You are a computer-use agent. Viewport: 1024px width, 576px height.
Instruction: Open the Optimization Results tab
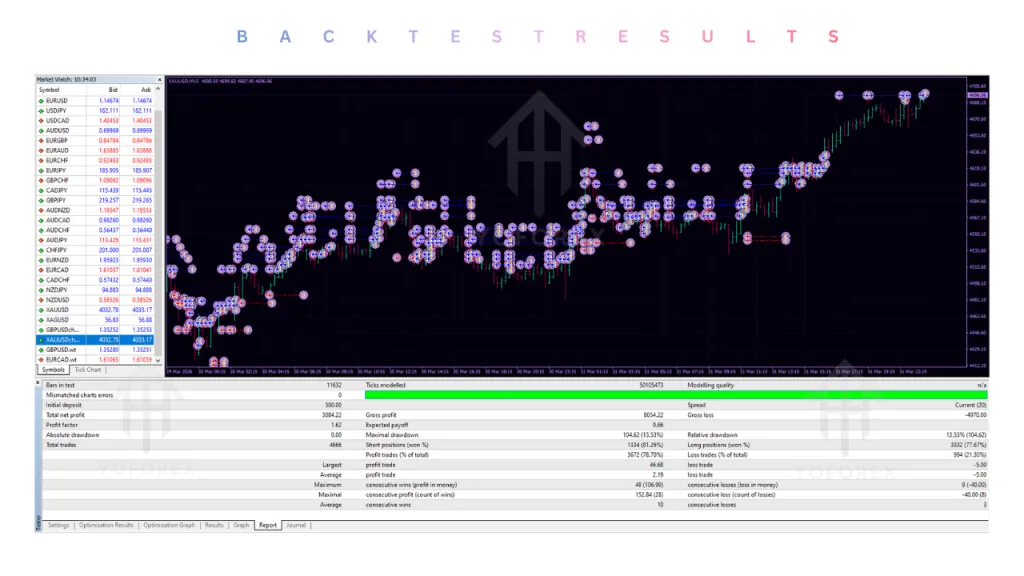pyautogui.click(x=106, y=525)
